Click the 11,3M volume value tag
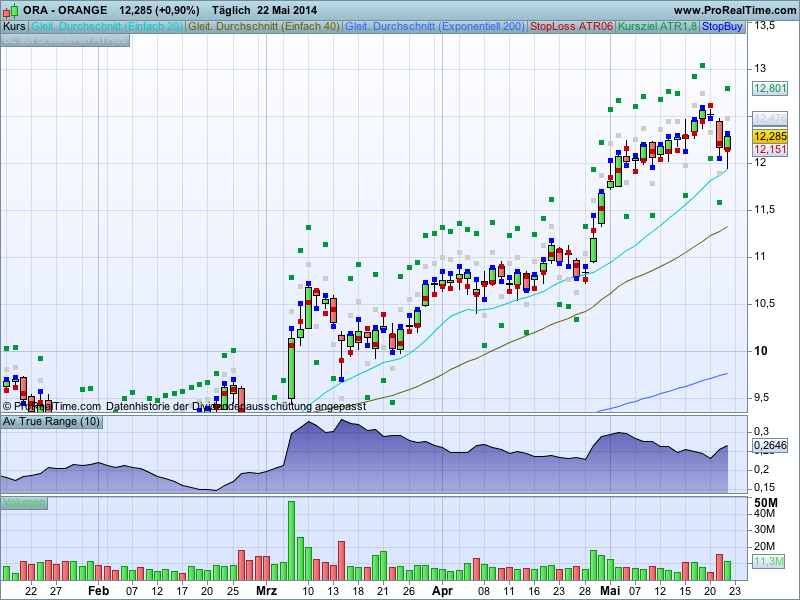This screenshot has height=600, width=800. tap(769, 562)
